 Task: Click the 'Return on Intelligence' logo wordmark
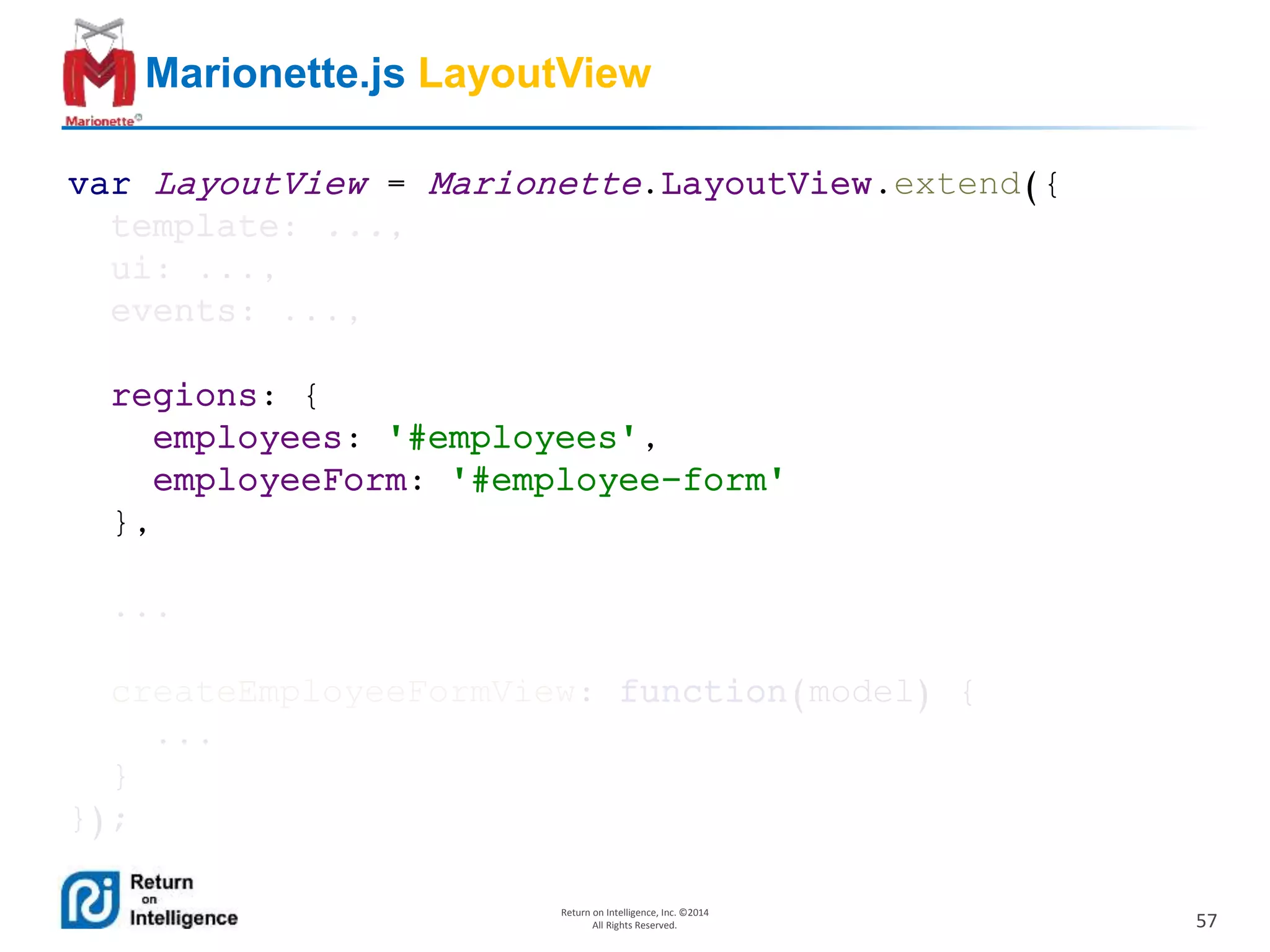click(184, 900)
